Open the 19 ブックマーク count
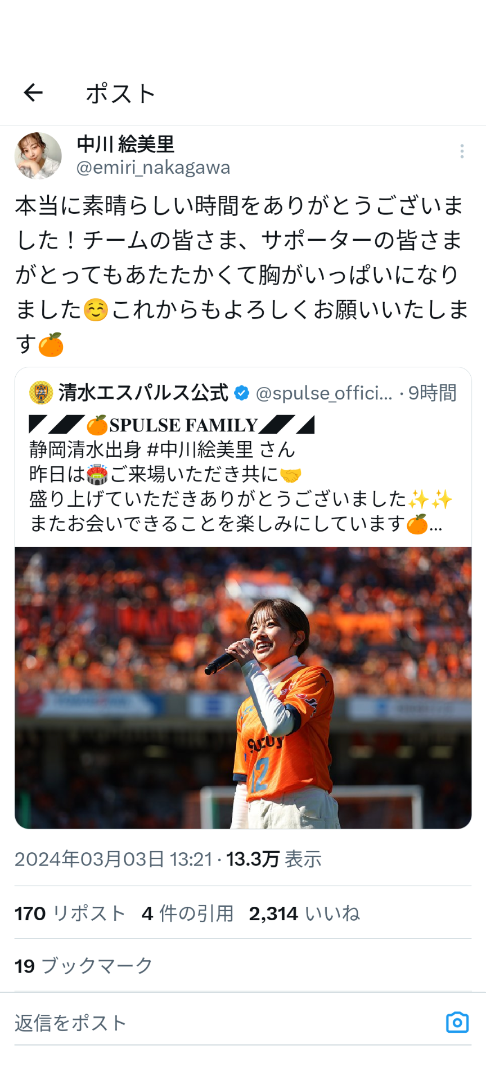This screenshot has width=486, height=1080. (83, 966)
